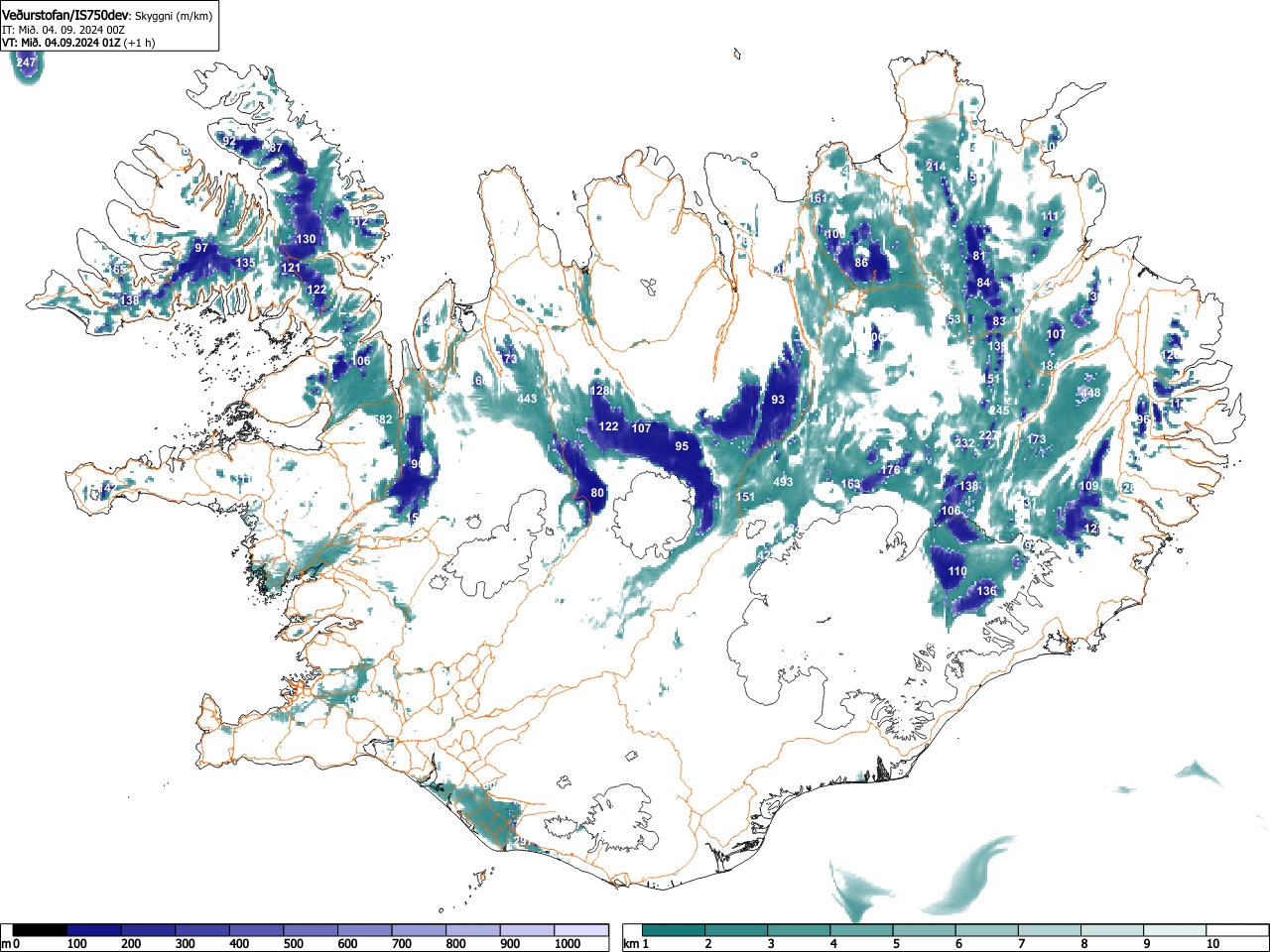Click the 'VT: Mið. 04.09.2024 01Z (+1 h)' line
This screenshot has width=1270, height=952.
[77, 43]
